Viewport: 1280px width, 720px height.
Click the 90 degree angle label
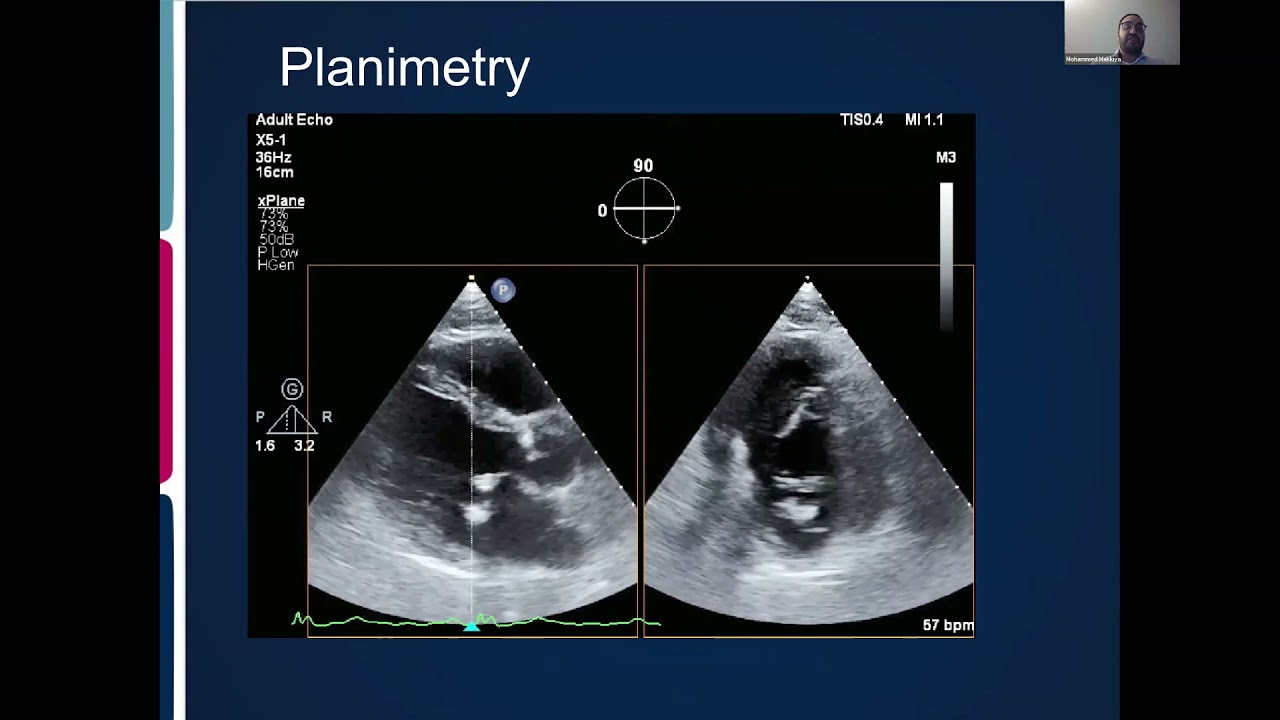[643, 166]
